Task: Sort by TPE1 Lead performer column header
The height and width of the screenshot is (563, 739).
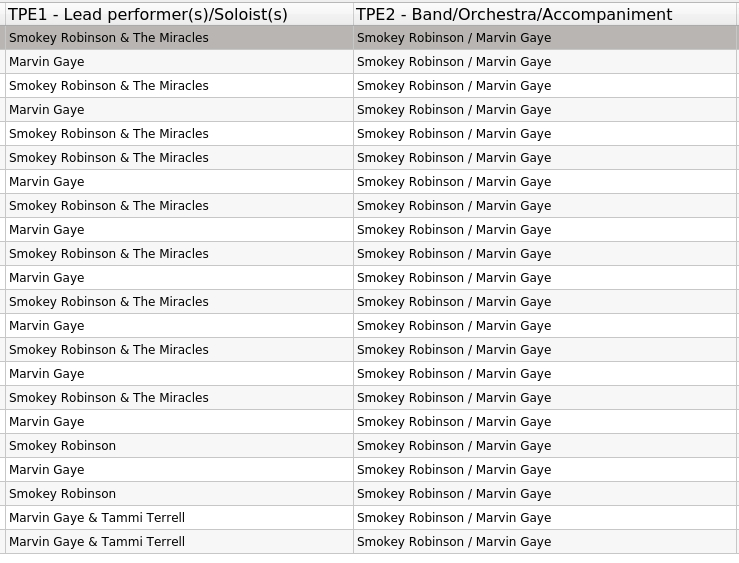Action: [x=148, y=15]
